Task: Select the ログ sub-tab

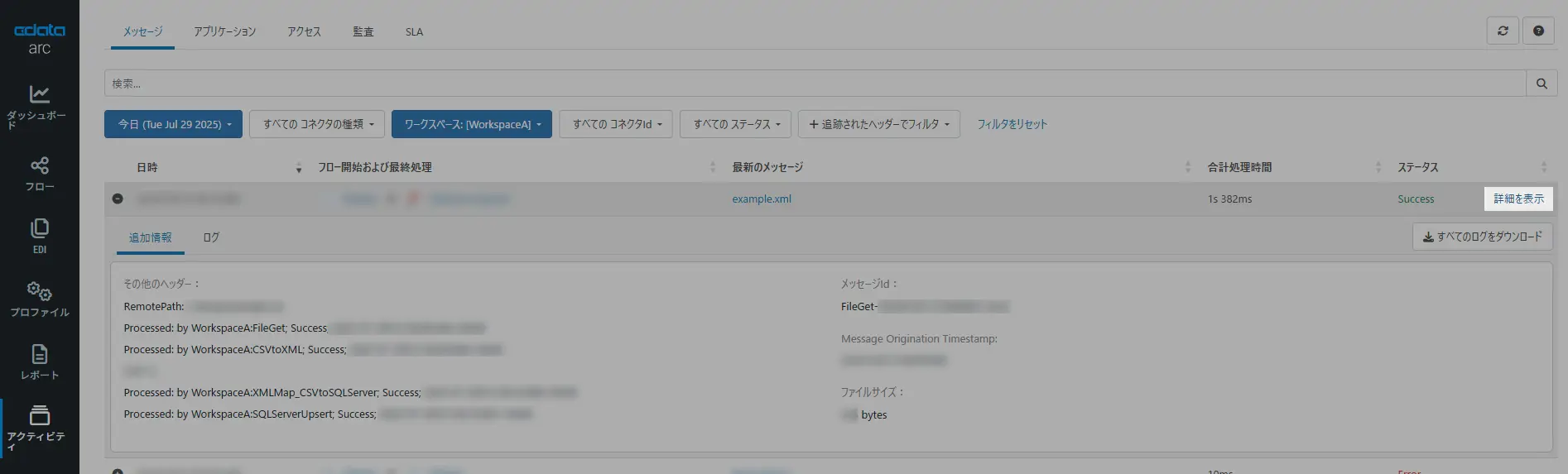Action: tap(211, 237)
